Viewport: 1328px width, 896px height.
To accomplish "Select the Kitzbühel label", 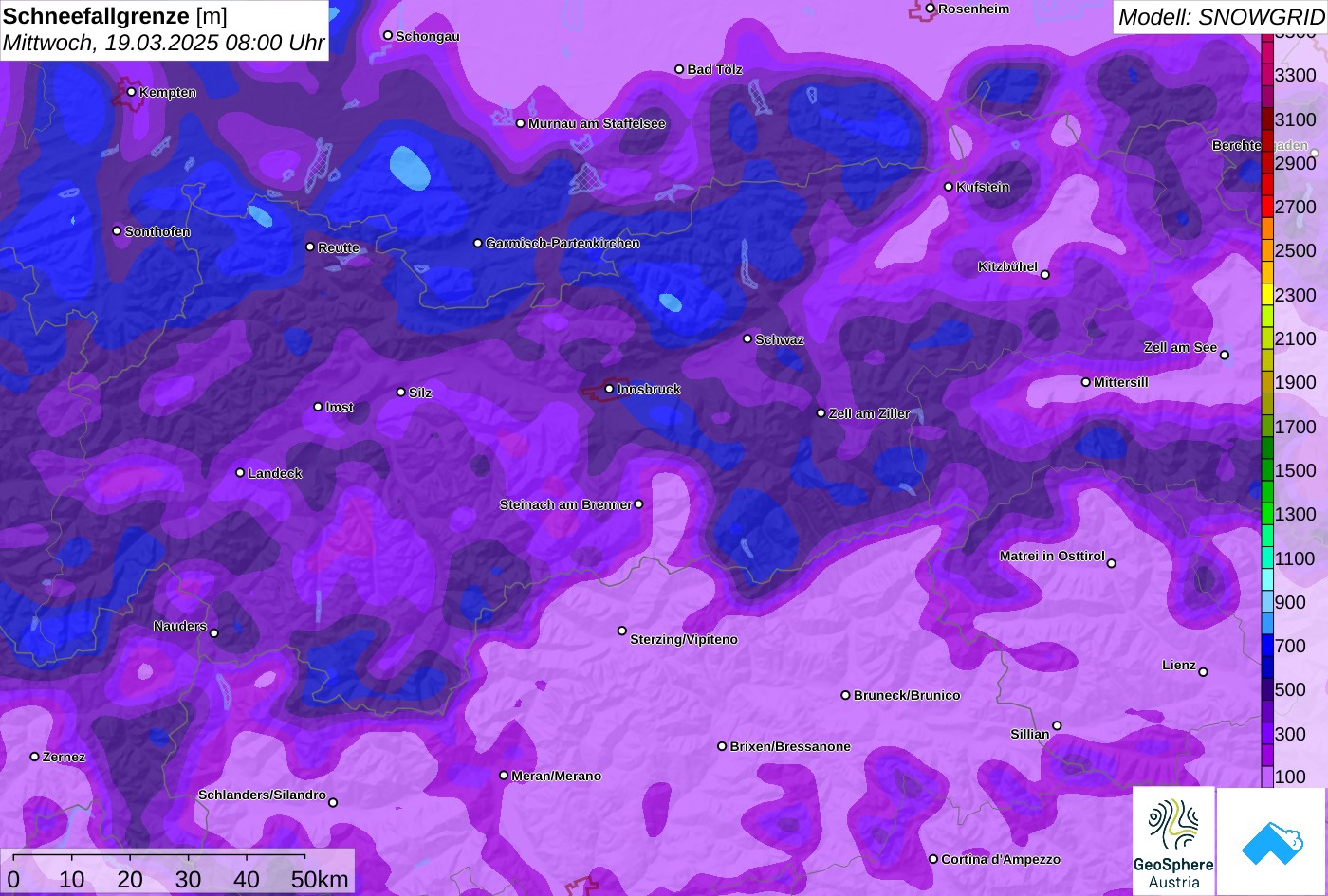I will pyautogui.click(x=1007, y=266).
